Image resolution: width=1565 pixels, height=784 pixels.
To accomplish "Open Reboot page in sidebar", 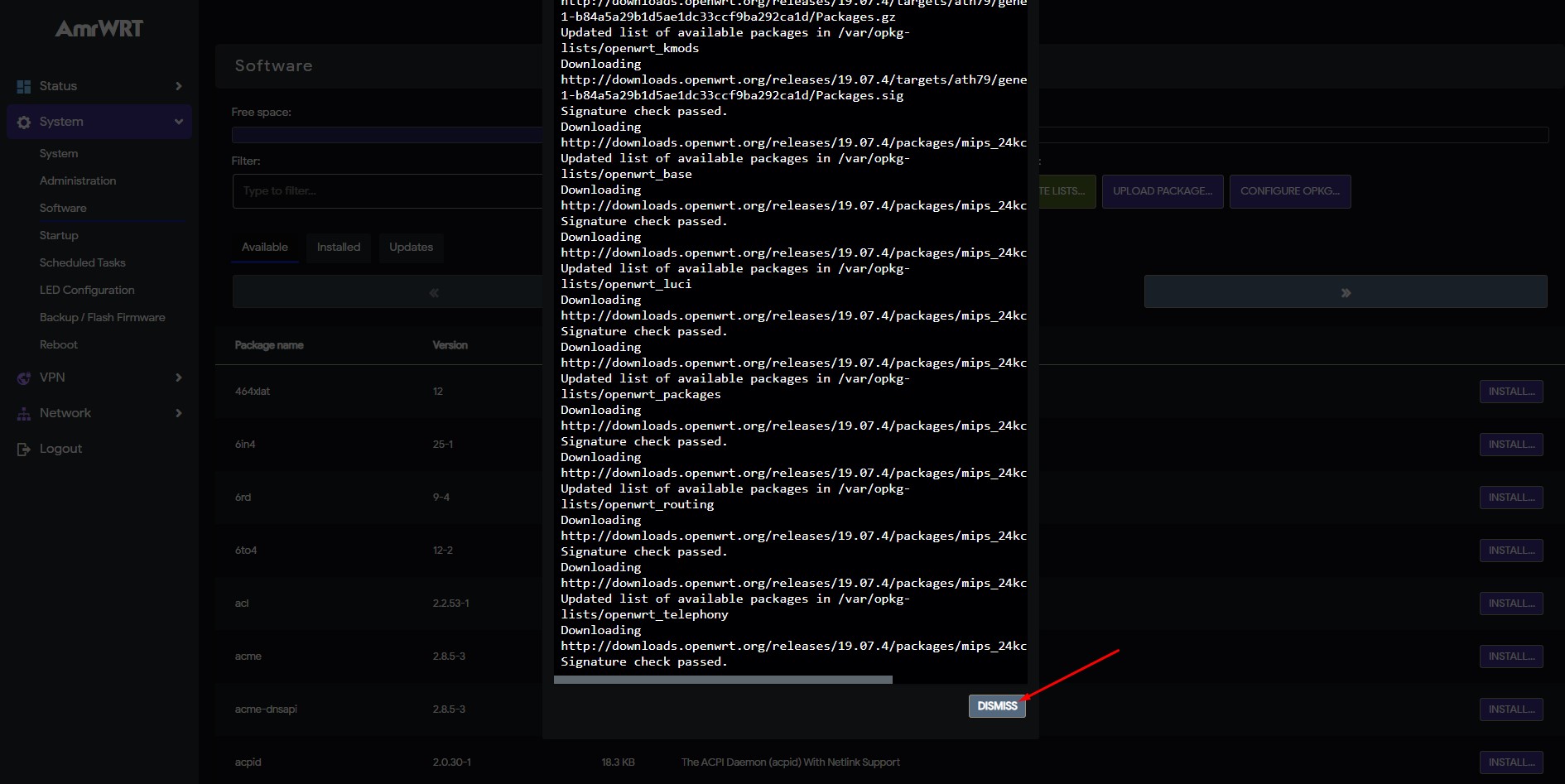I will [x=59, y=344].
